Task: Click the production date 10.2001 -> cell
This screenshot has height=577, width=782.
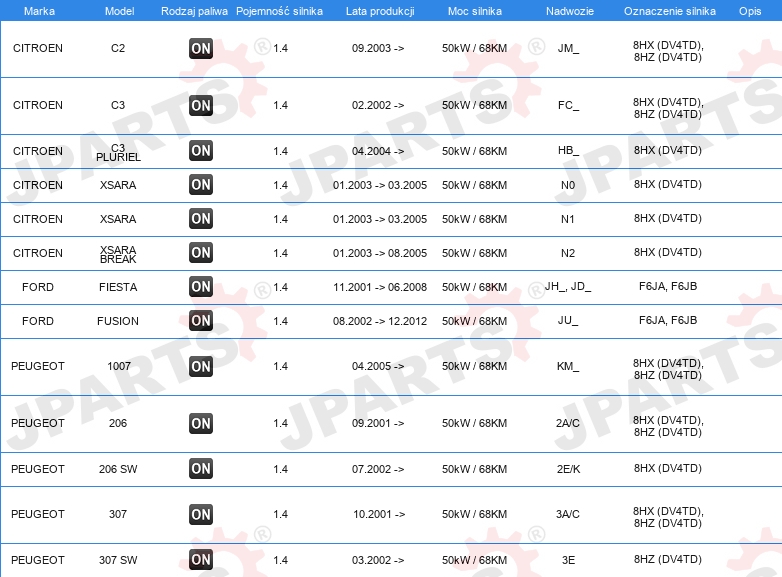Action: coord(379,514)
